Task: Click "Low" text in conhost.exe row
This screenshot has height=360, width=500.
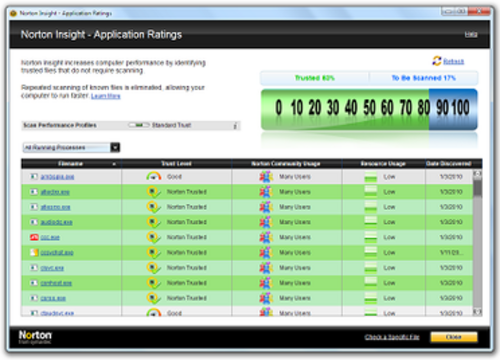Action: point(389,283)
